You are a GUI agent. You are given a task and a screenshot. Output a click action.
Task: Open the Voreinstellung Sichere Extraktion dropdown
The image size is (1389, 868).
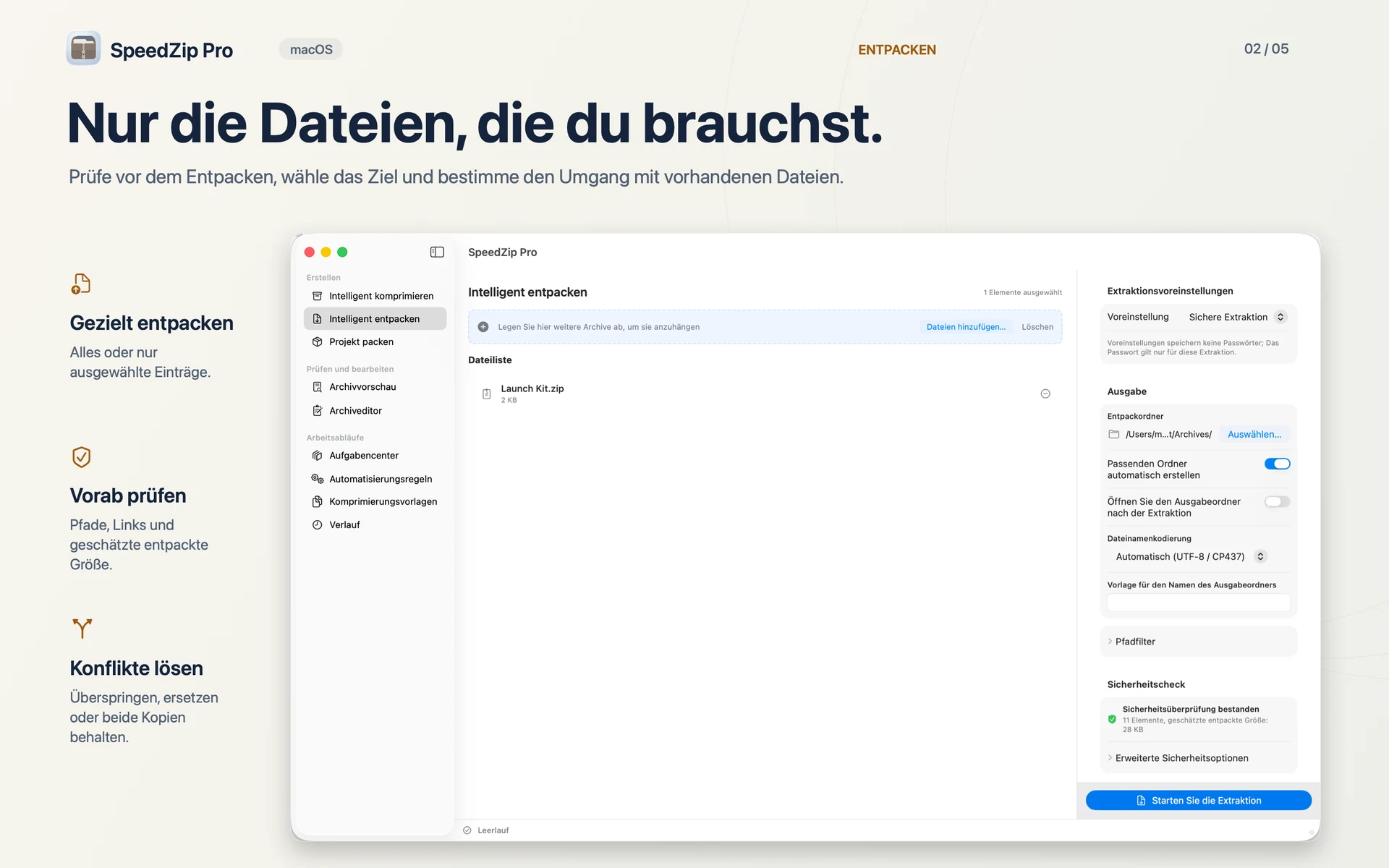[1237, 317]
